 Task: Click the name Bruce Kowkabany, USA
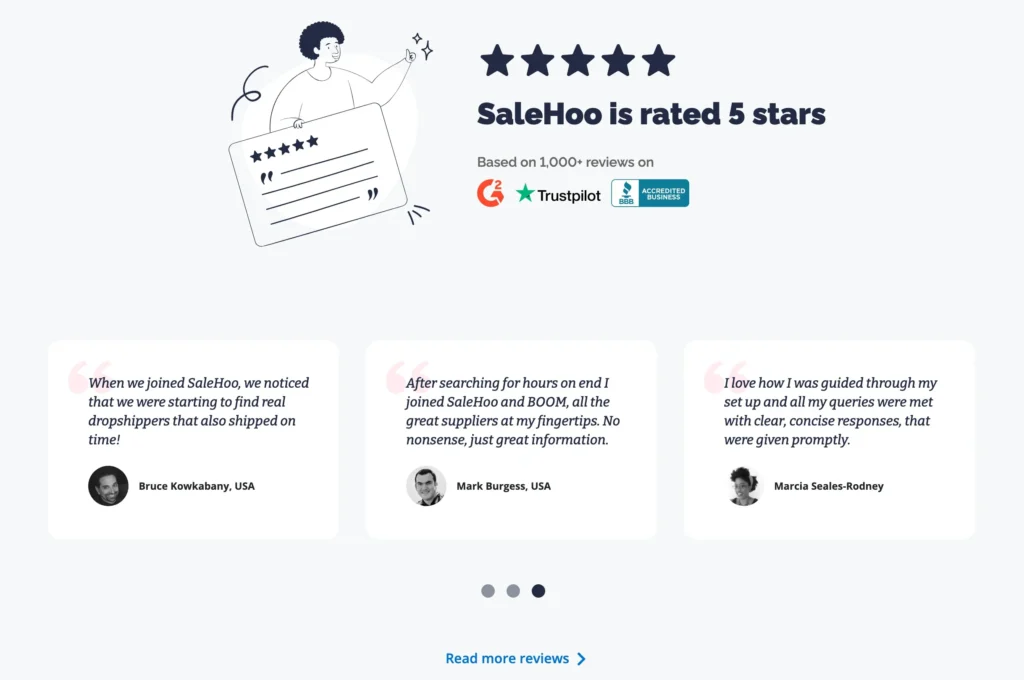coord(196,486)
